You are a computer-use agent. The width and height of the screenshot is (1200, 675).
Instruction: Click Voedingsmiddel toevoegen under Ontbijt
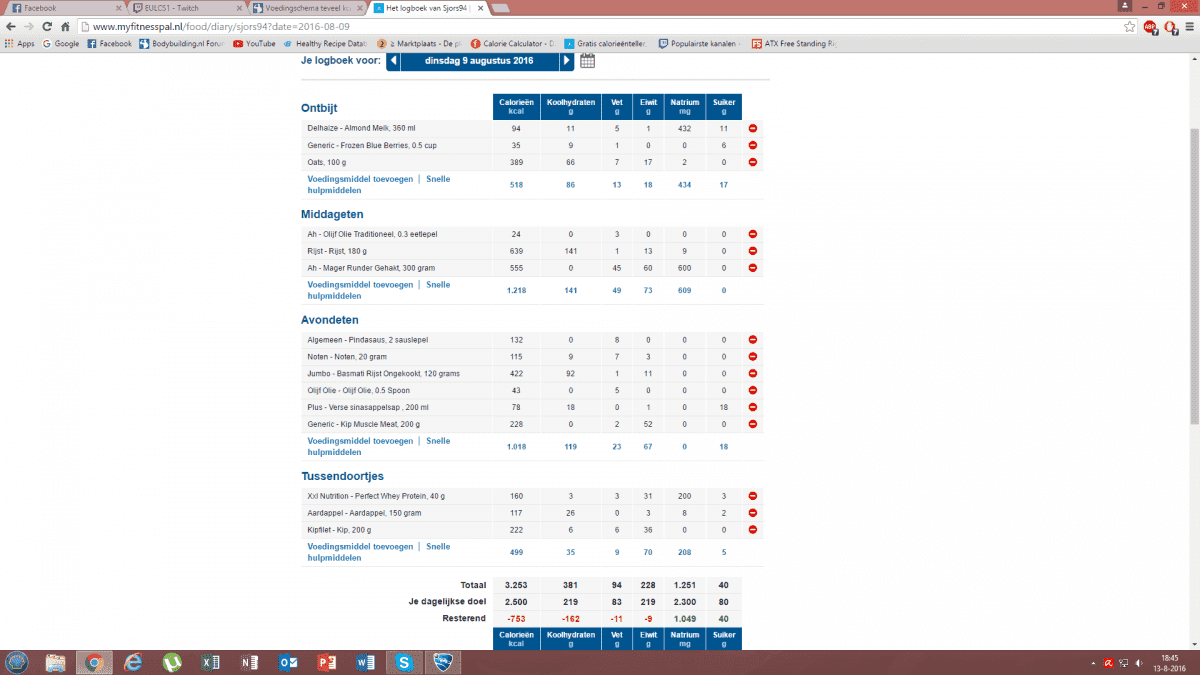(360, 179)
